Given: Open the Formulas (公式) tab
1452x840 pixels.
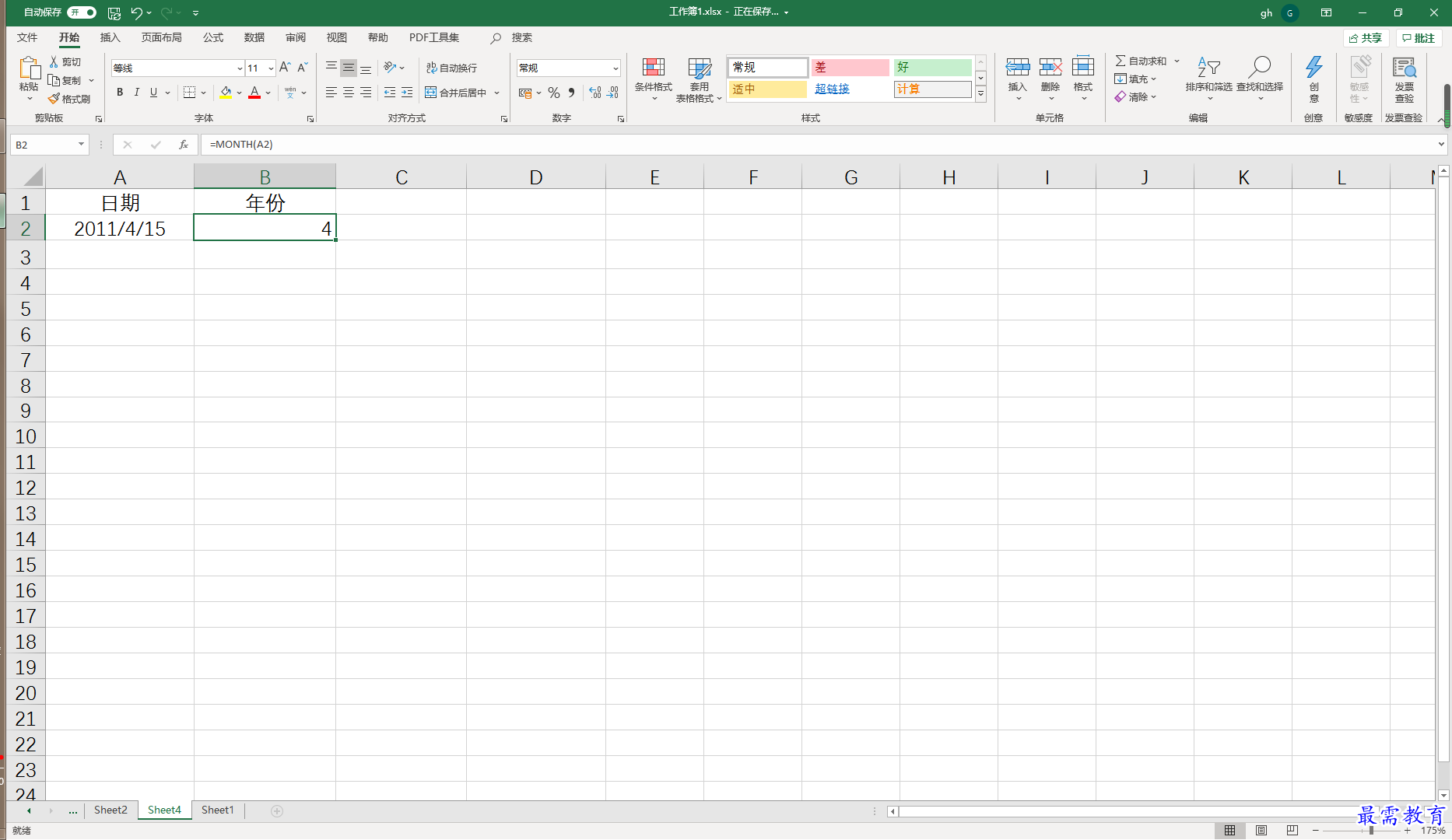Looking at the screenshot, I should click(213, 37).
